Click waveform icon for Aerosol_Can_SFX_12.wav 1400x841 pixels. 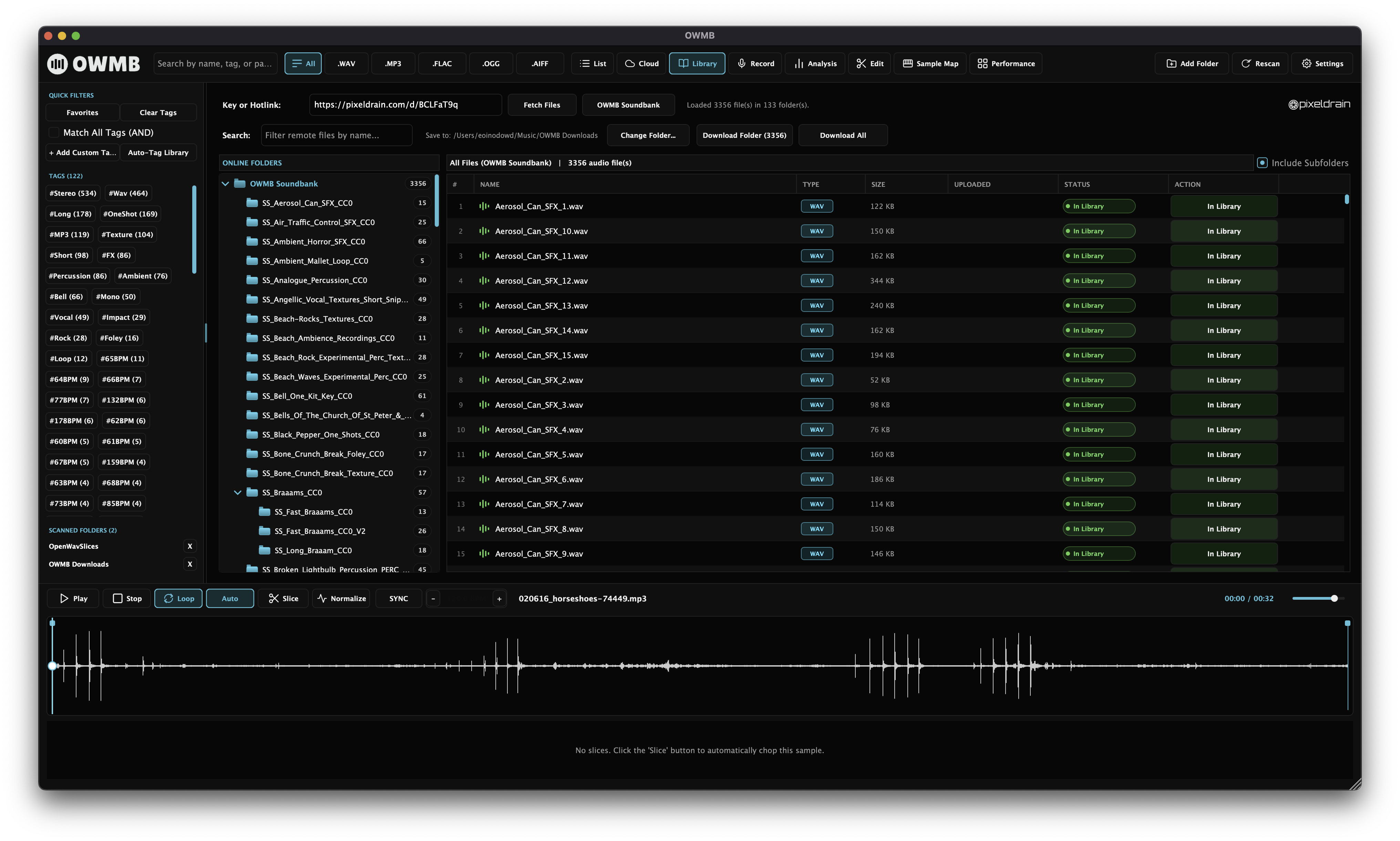(484, 281)
